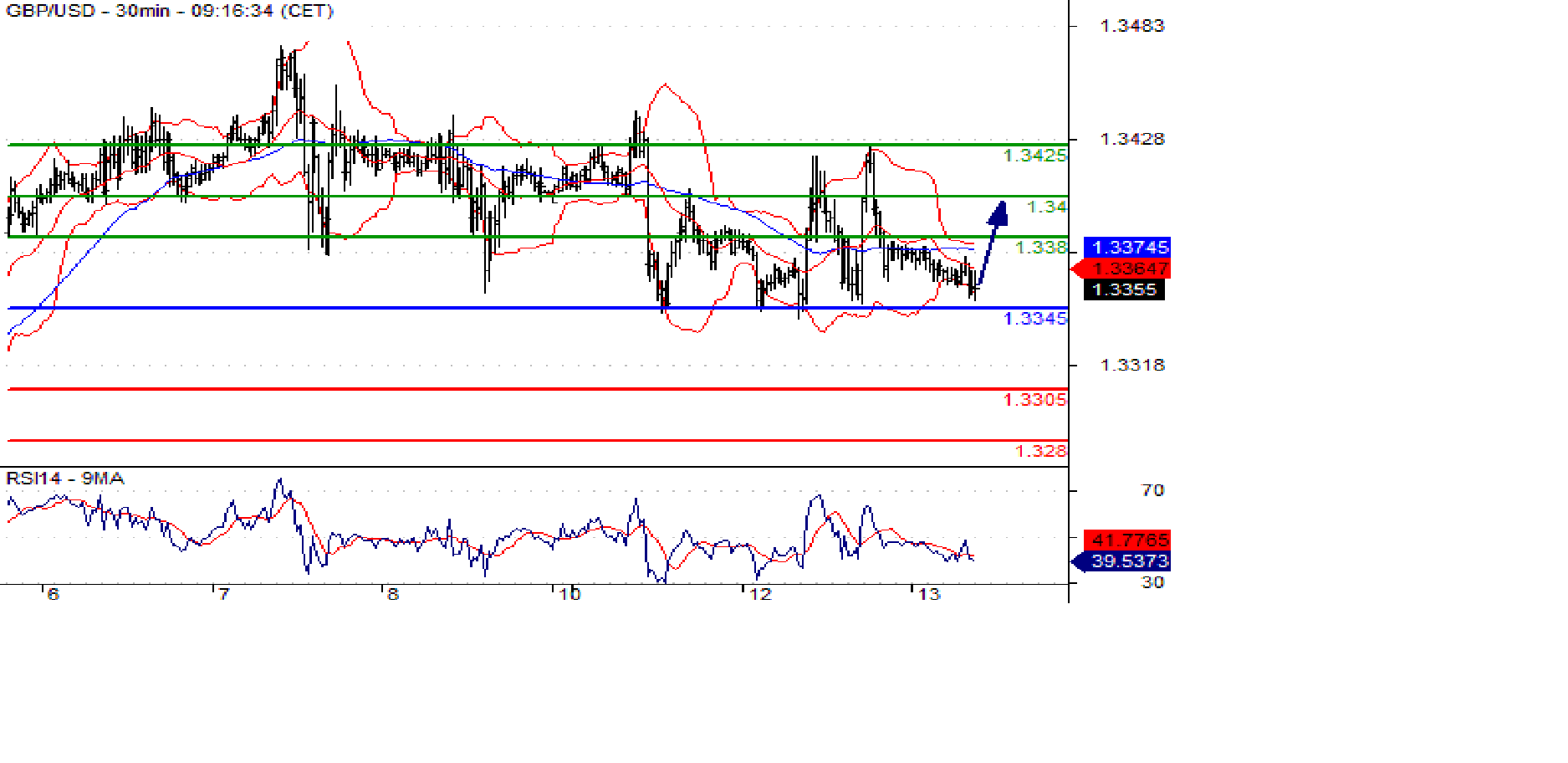The image size is (1568, 763).
Task: Click the 1.3305 support level label
Action: pyautogui.click(x=1035, y=400)
